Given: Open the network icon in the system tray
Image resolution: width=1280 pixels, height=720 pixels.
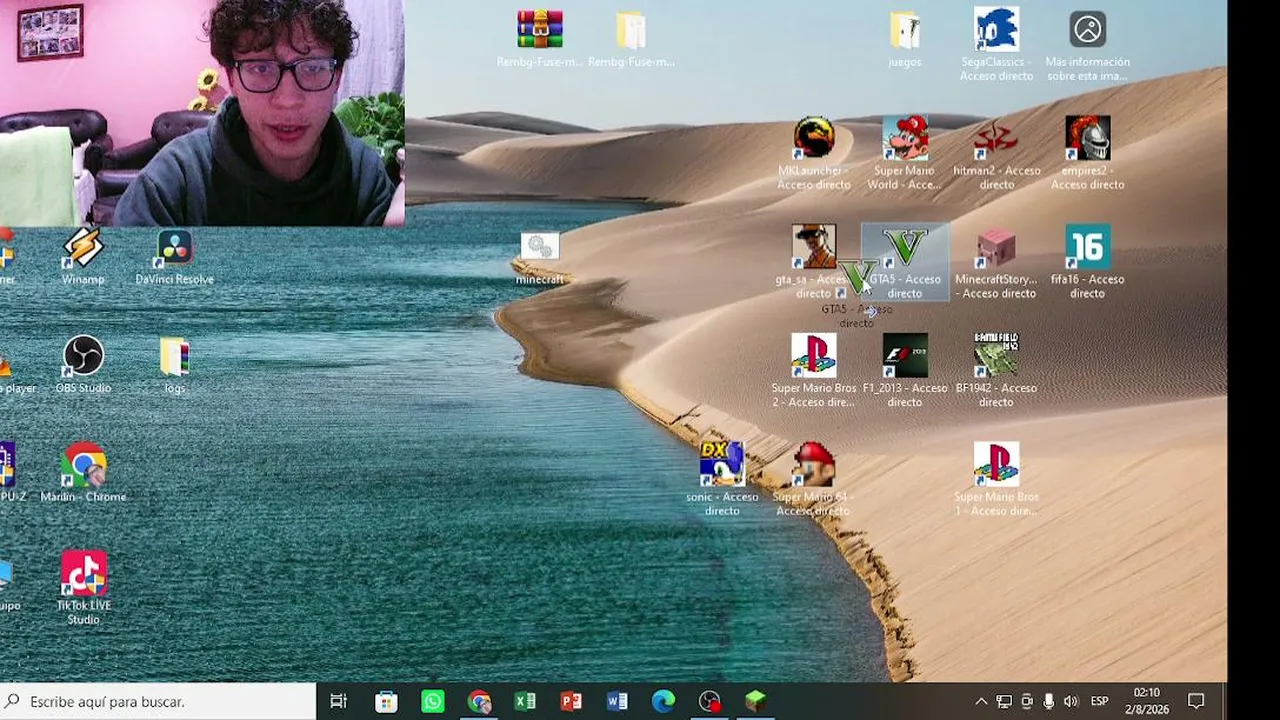Looking at the screenshot, I should pos(1004,701).
